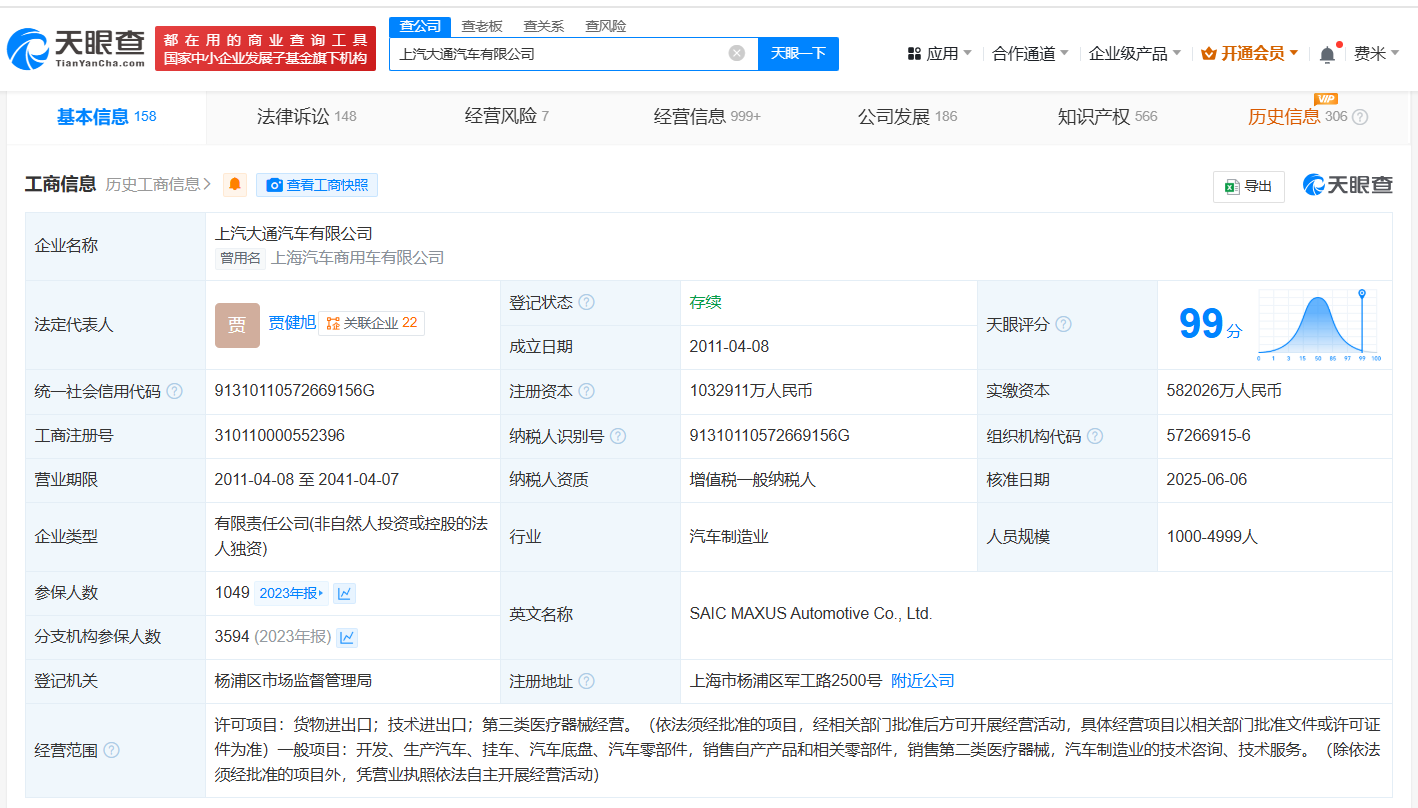Click the company name search input field
Viewport: 1418px width, 808px height.
pos(560,54)
